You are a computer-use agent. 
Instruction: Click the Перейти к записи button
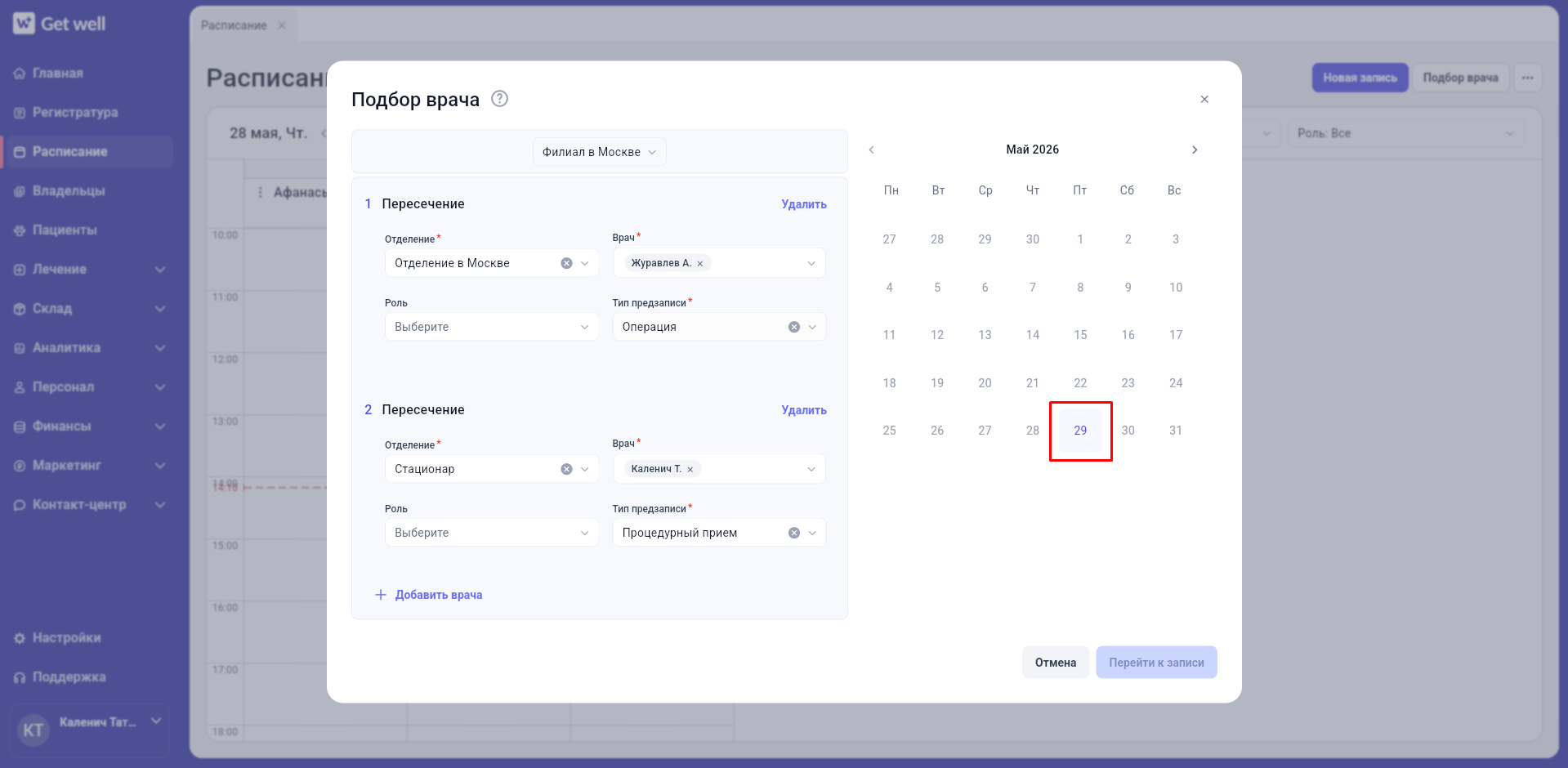click(1156, 663)
